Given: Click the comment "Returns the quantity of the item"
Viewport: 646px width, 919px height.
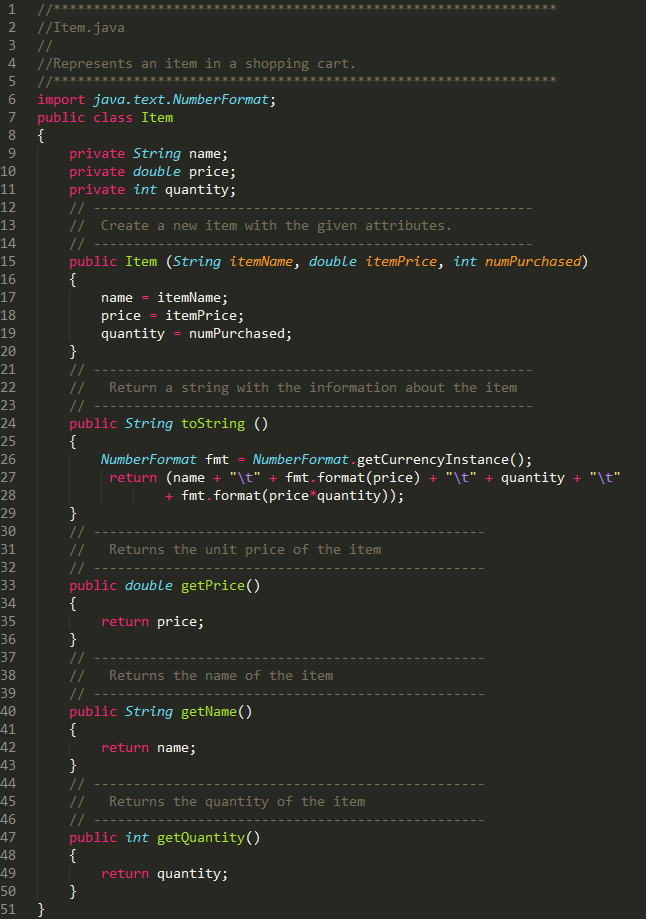Looking at the screenshot, I should tap(237, 801).
